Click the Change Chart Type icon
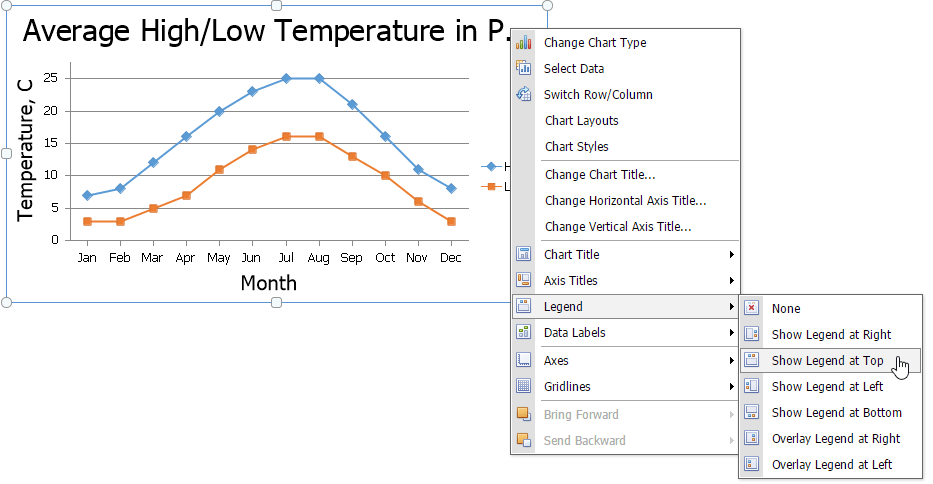933x484 pixels. 523,42
